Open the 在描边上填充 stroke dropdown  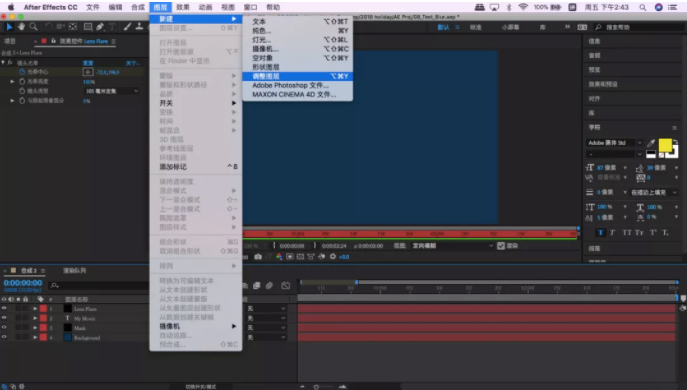pos(654,192)
